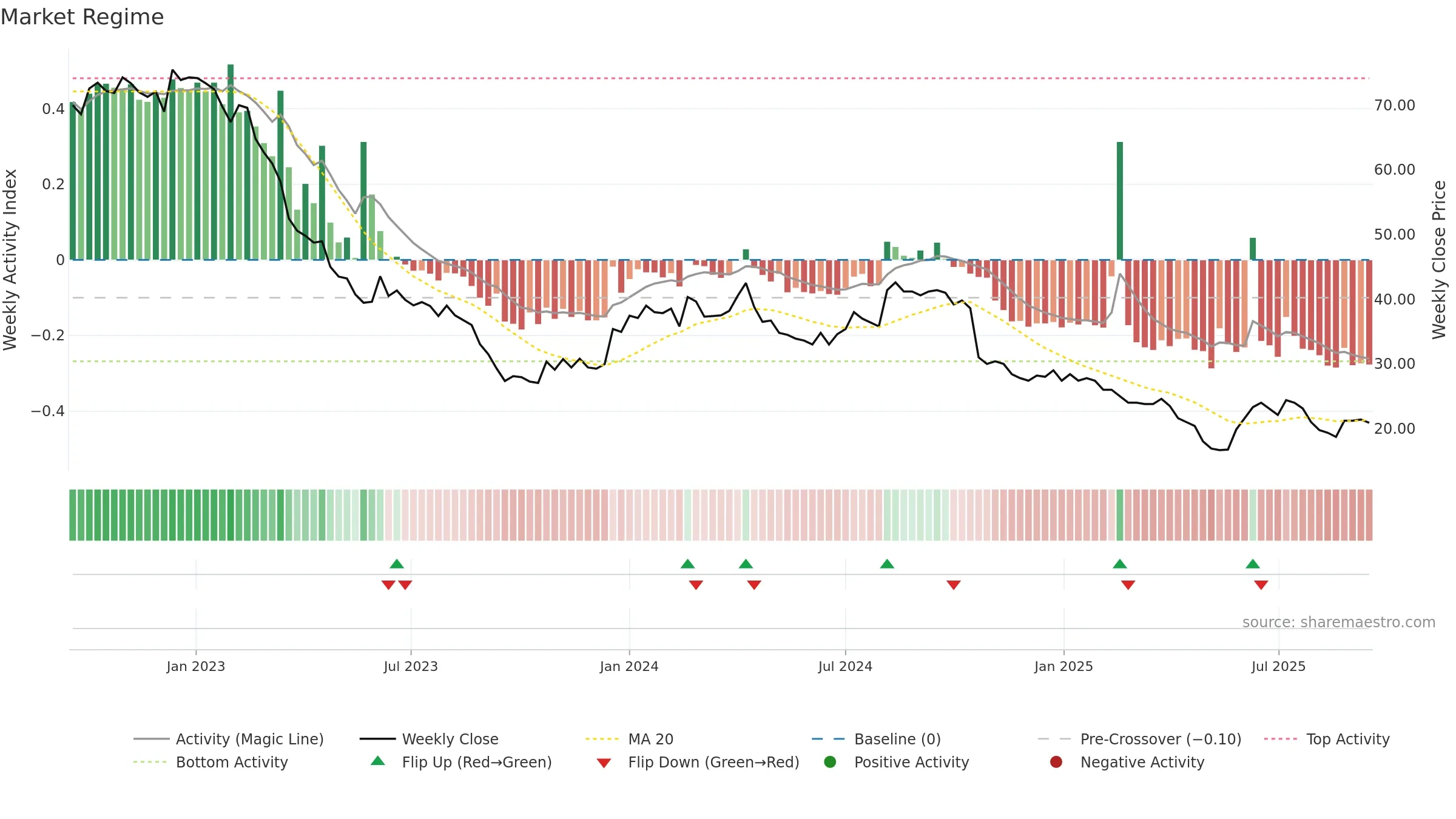Click the 60.00 price axis tick
The height and width of the screenshot is (819, 1456).
point(1395,170)
